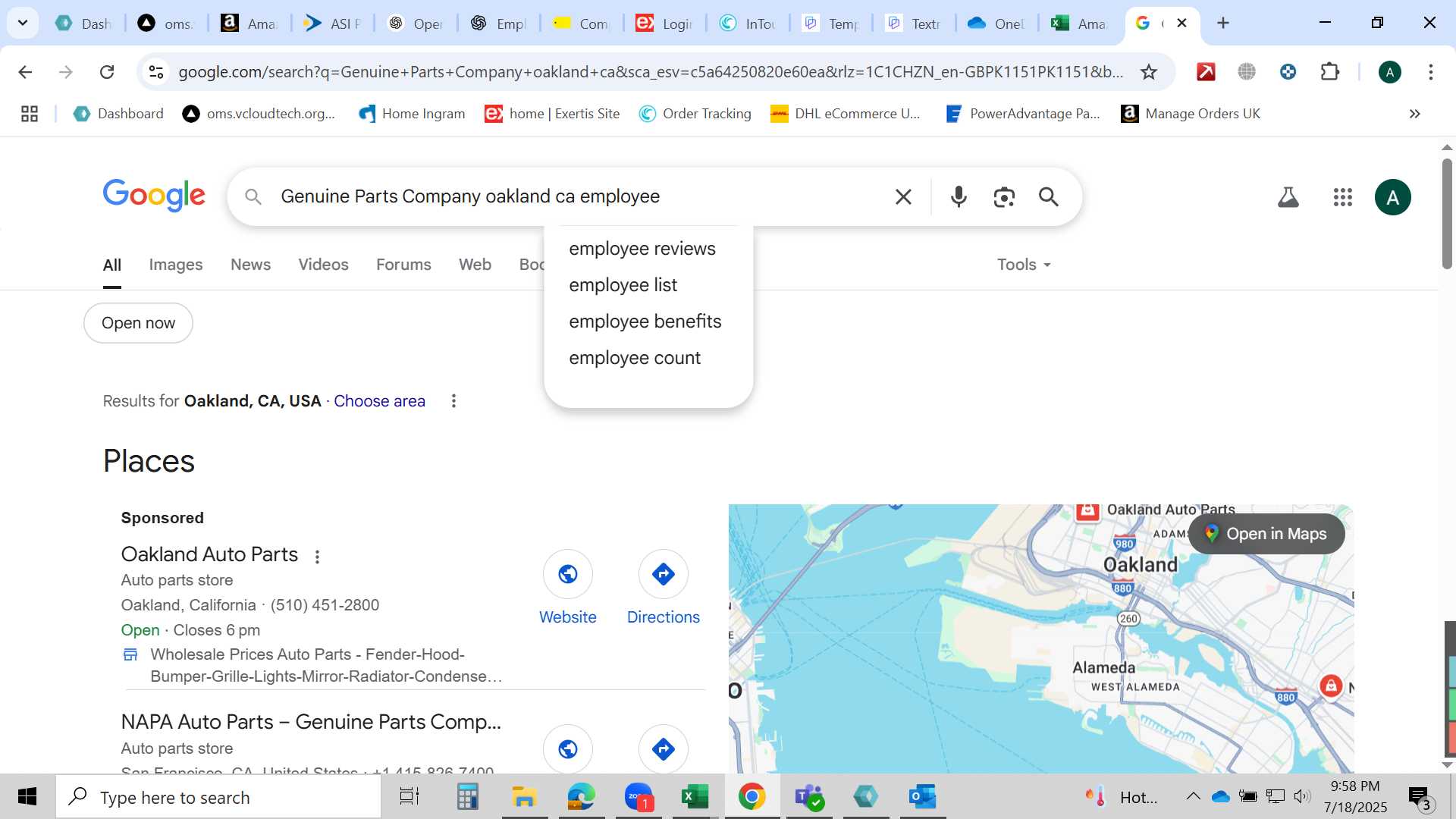
Task: Go back to previous page
Action: pyautogui.click(x=25, y=72)
